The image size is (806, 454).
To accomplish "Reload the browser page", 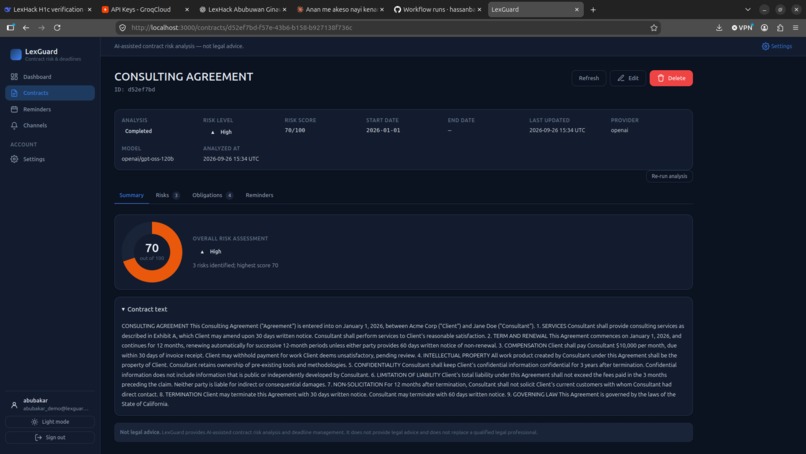I will click(57, 28).
